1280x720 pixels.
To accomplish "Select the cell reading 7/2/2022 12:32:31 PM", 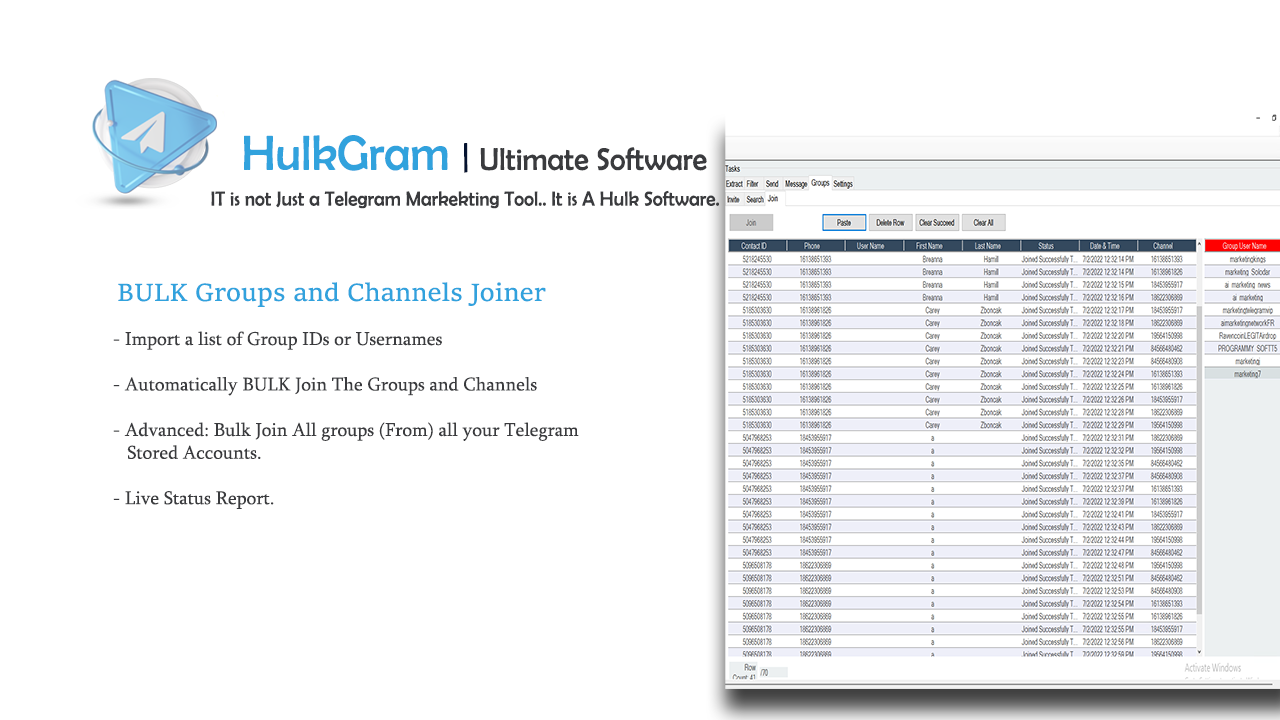I will [1107, 438].
